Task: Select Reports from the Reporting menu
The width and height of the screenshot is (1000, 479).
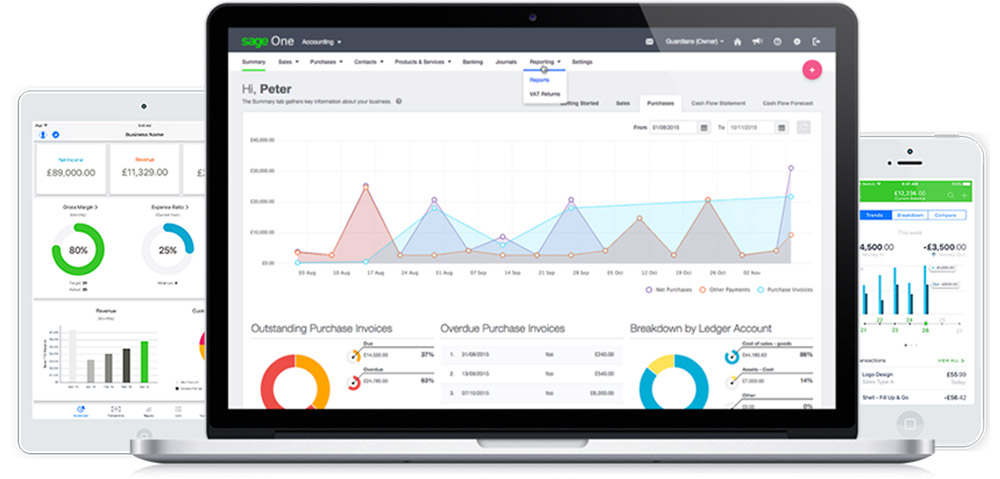Action: click(x=539, y=80)
